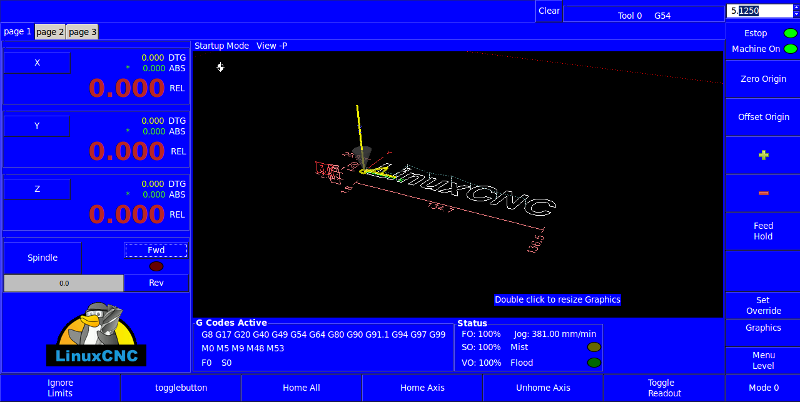Start spindle reverse with Rev
800x402 pixels.
156,283
